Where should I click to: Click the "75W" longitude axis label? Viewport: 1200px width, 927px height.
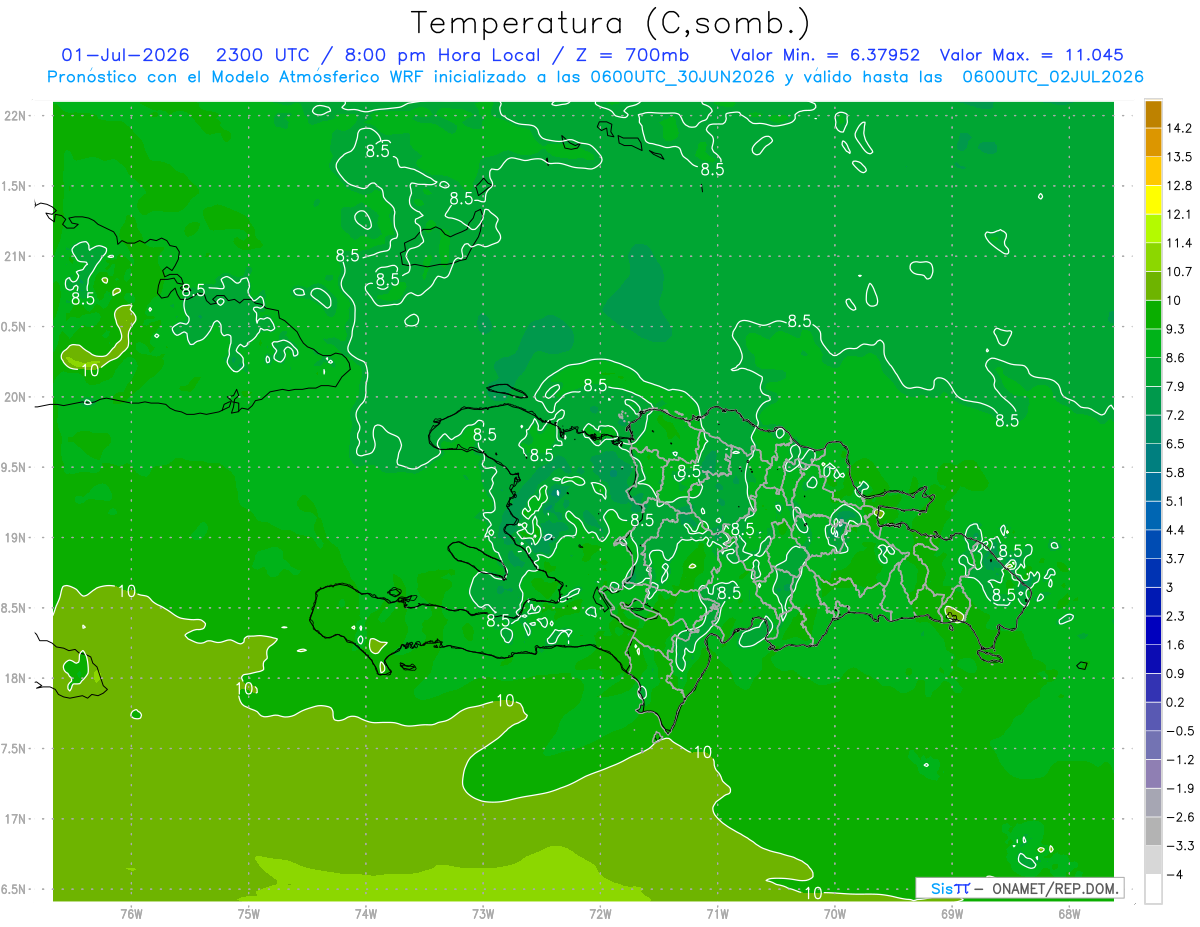[249, 913]
